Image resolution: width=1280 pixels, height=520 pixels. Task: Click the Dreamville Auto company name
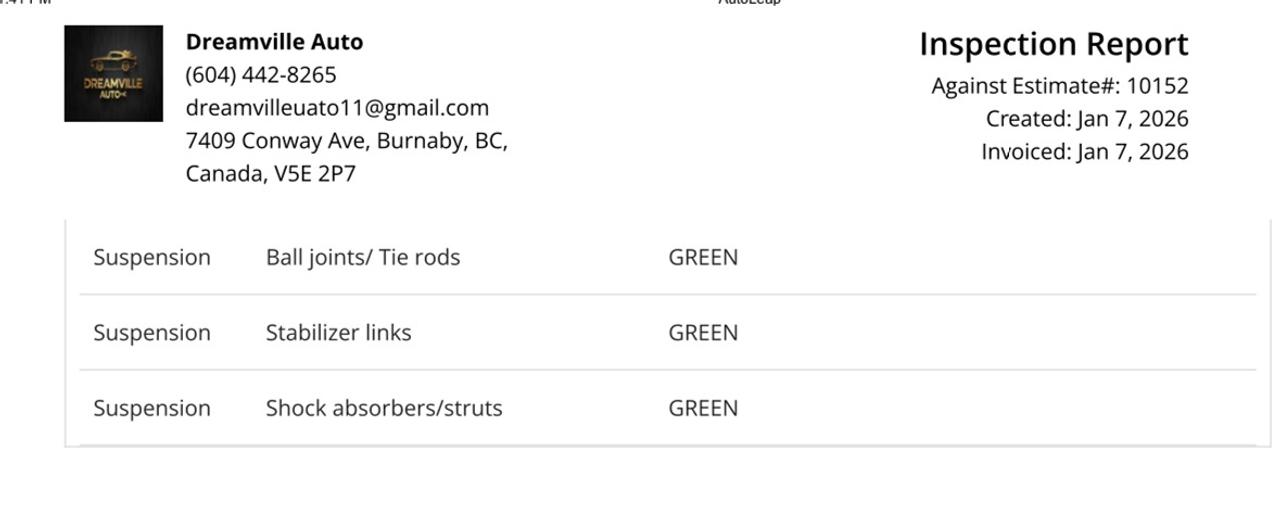[274, 42]
